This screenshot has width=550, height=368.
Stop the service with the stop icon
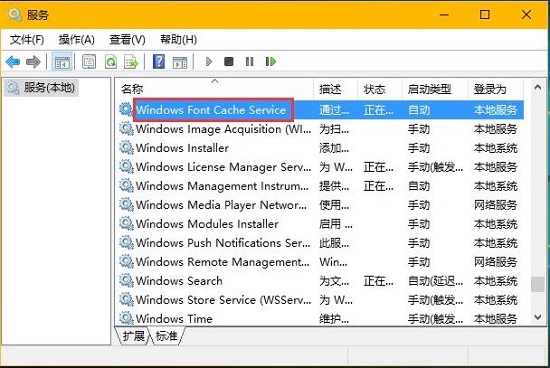pyautogui.click(x=229, y=62)
